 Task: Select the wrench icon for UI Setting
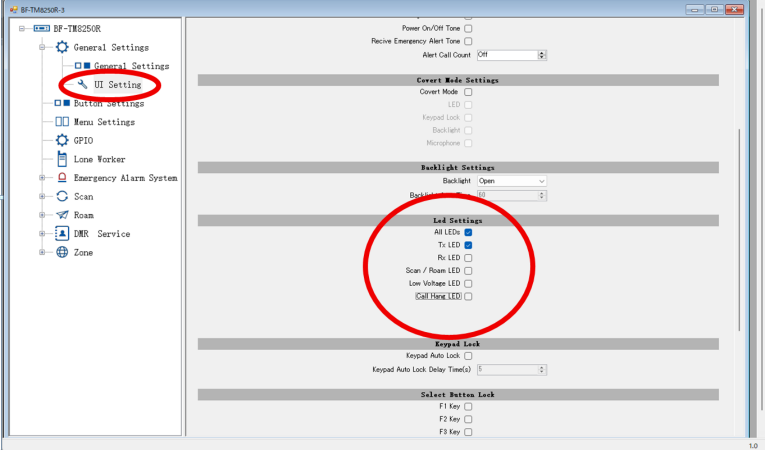[x=82, y=85]
